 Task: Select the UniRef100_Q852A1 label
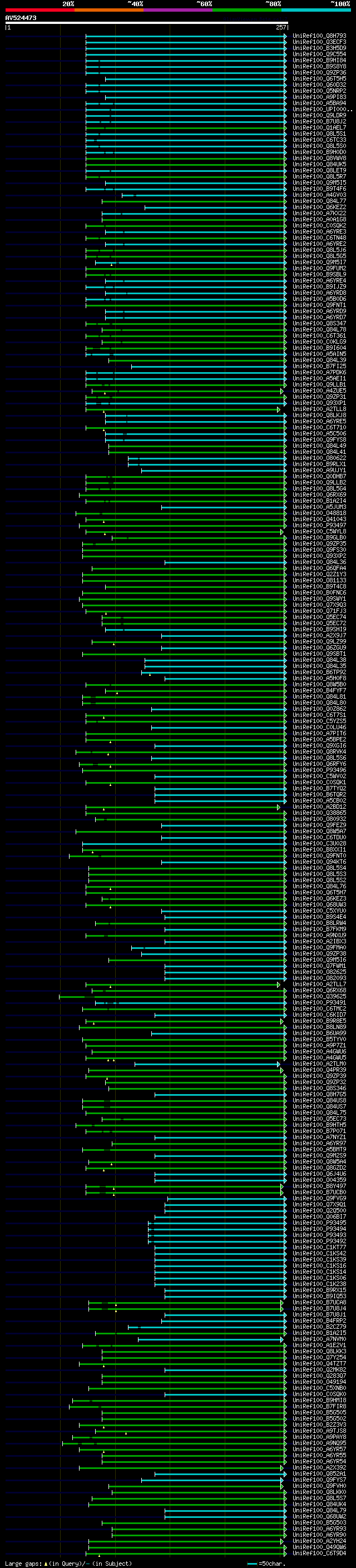click(x=319, y=1473)
